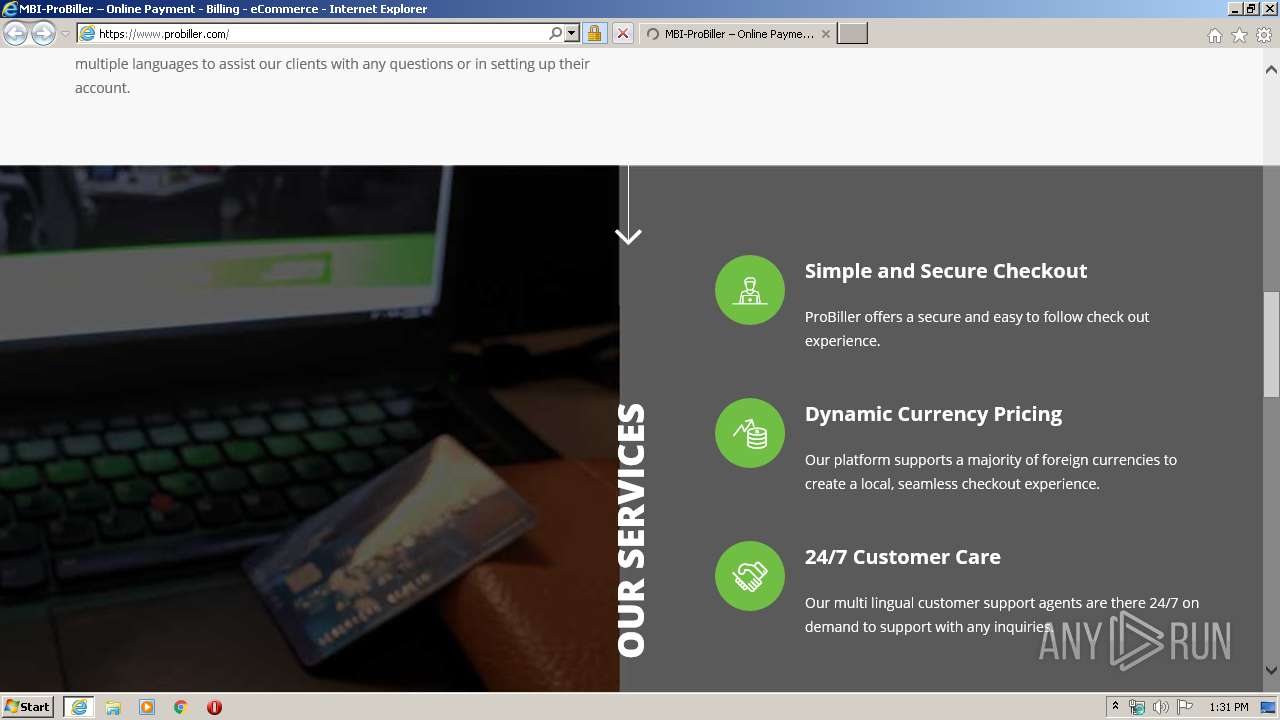Click the taskbar clock 1:31 PM
Viewport: 1280px width, 720px height.
pos(1229,707)
